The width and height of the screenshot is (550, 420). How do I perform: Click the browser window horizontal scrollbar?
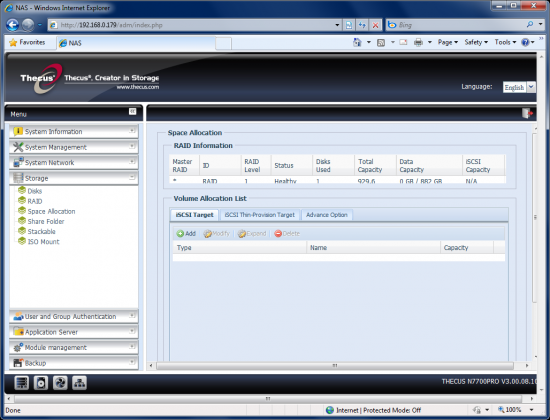[268, 399]
